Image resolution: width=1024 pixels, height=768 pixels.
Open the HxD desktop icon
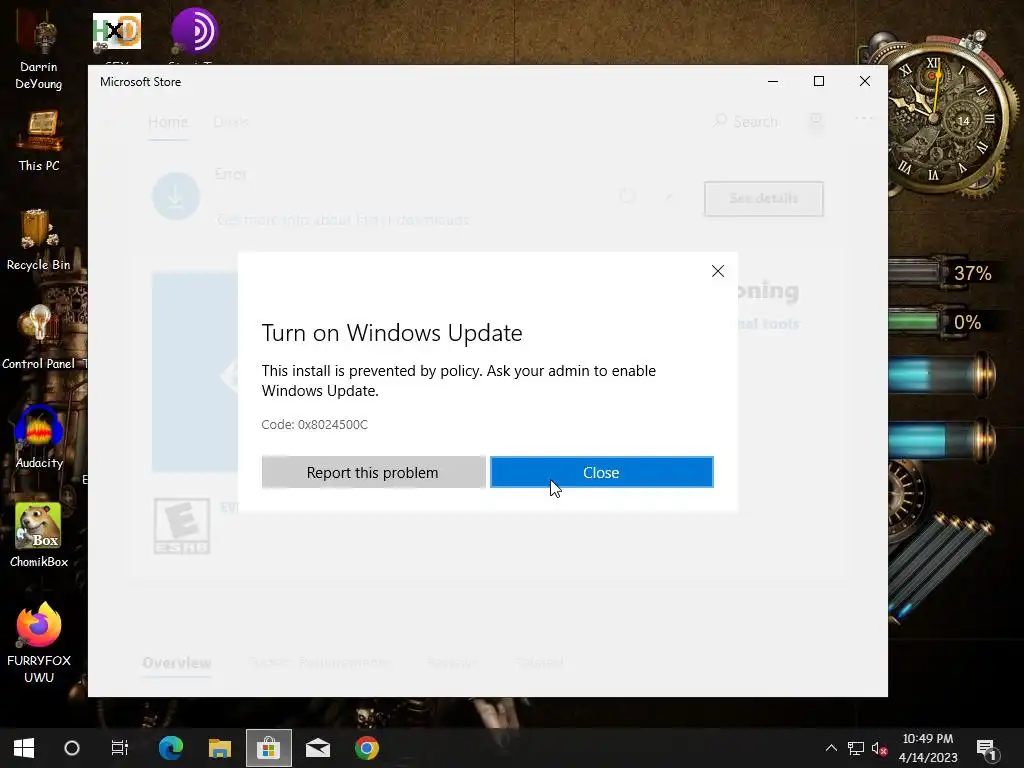(117, 31)
